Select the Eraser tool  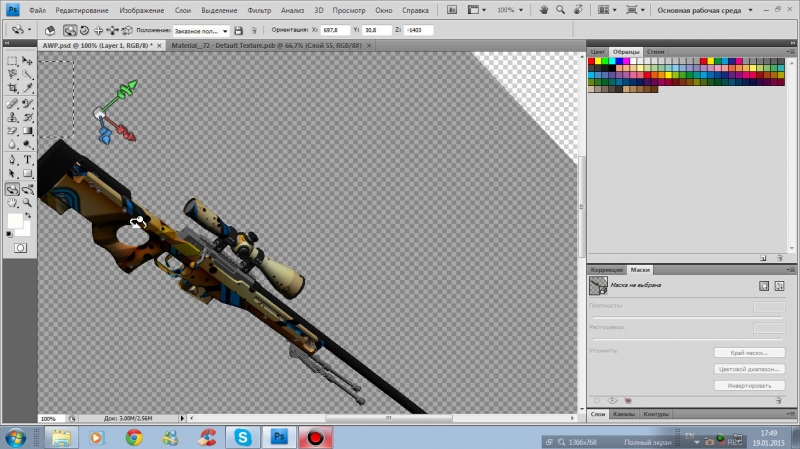12,131
